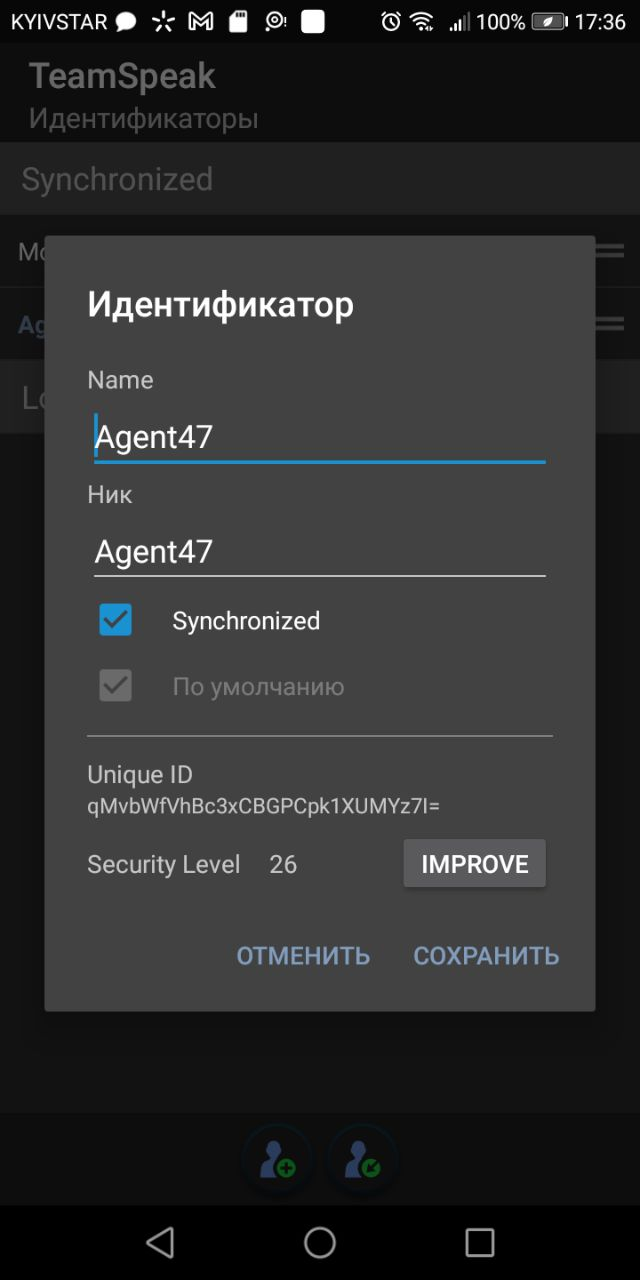Focus the Ник nickname input field

point(320,552)
